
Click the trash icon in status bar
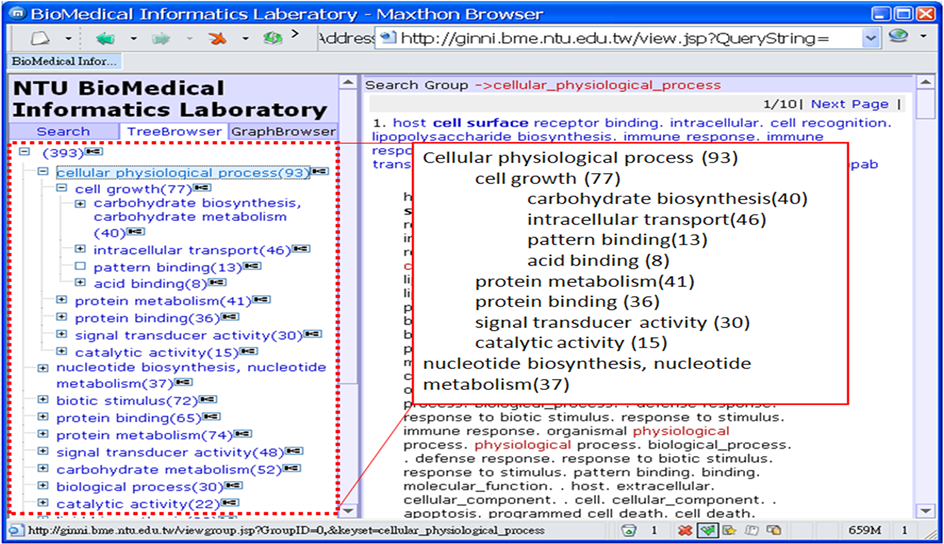(629, 530)
